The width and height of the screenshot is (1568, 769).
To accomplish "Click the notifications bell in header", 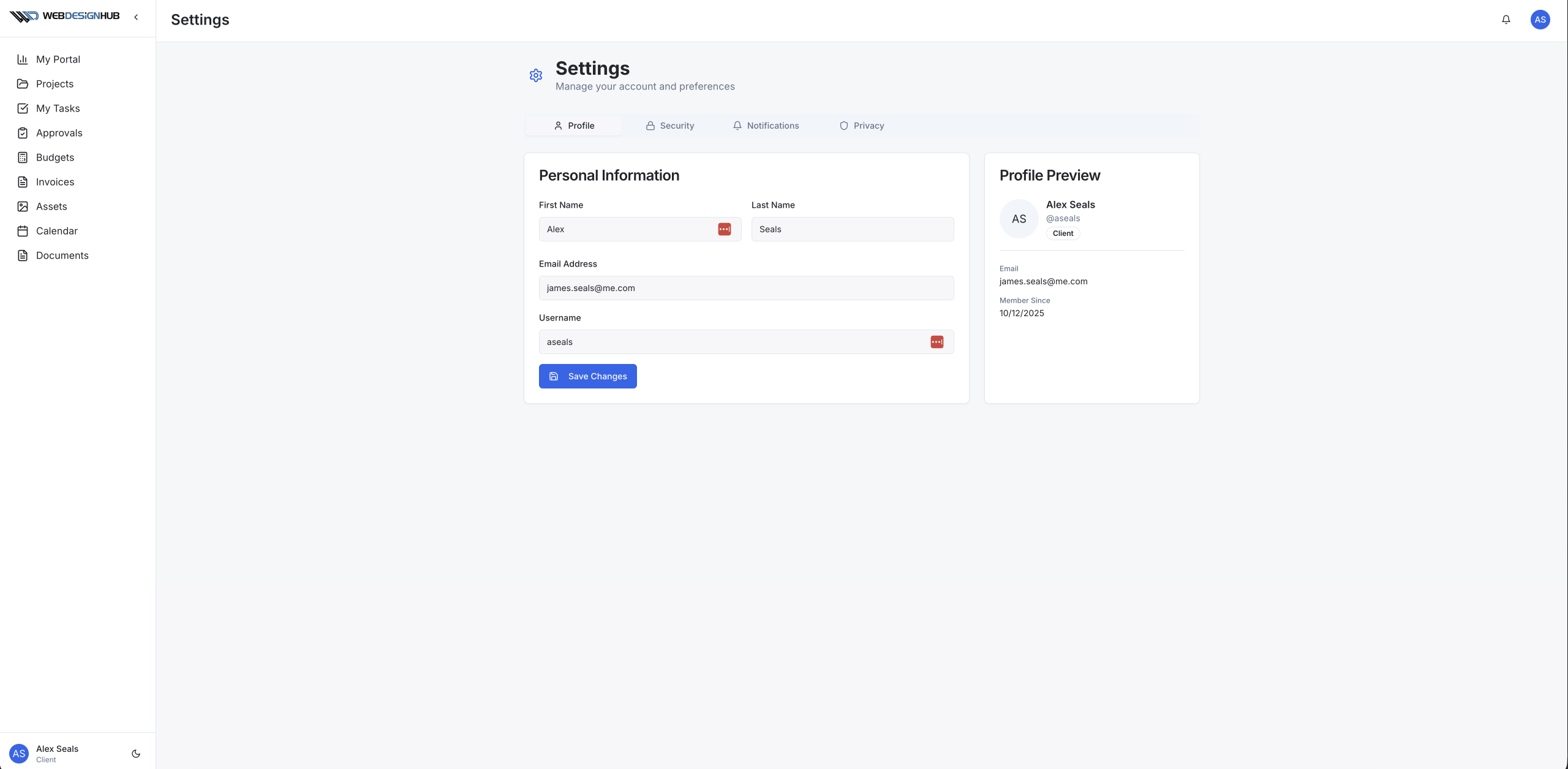I will (1506, 20).
